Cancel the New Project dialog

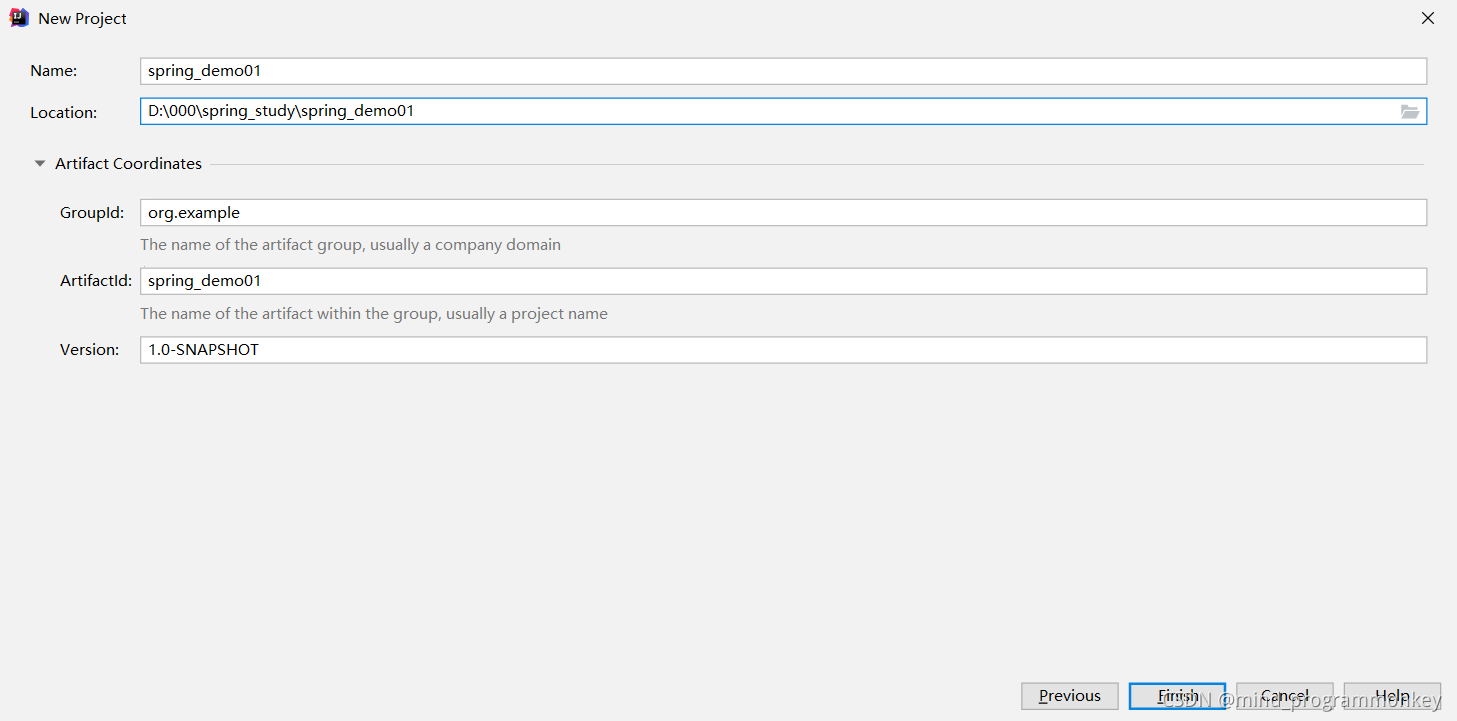coord(1285,696)
